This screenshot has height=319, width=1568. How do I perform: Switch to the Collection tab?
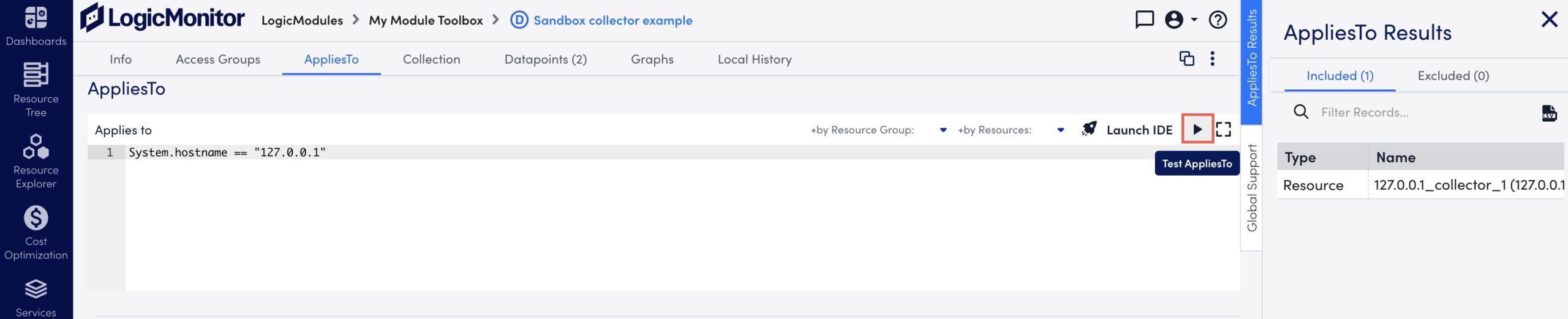431,59
